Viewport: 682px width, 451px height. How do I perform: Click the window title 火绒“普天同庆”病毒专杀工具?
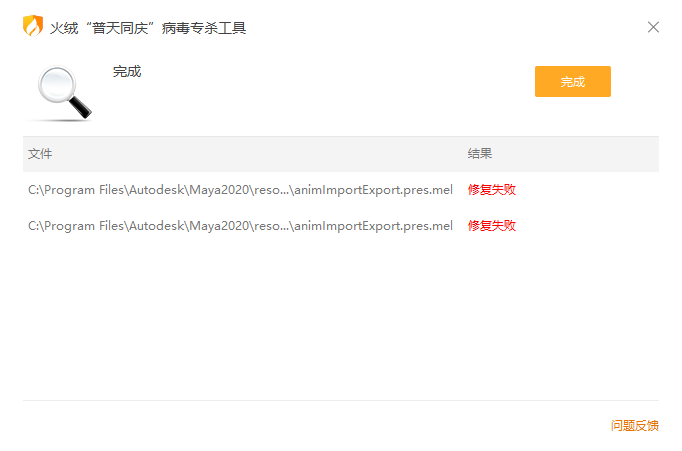point(148,28)
